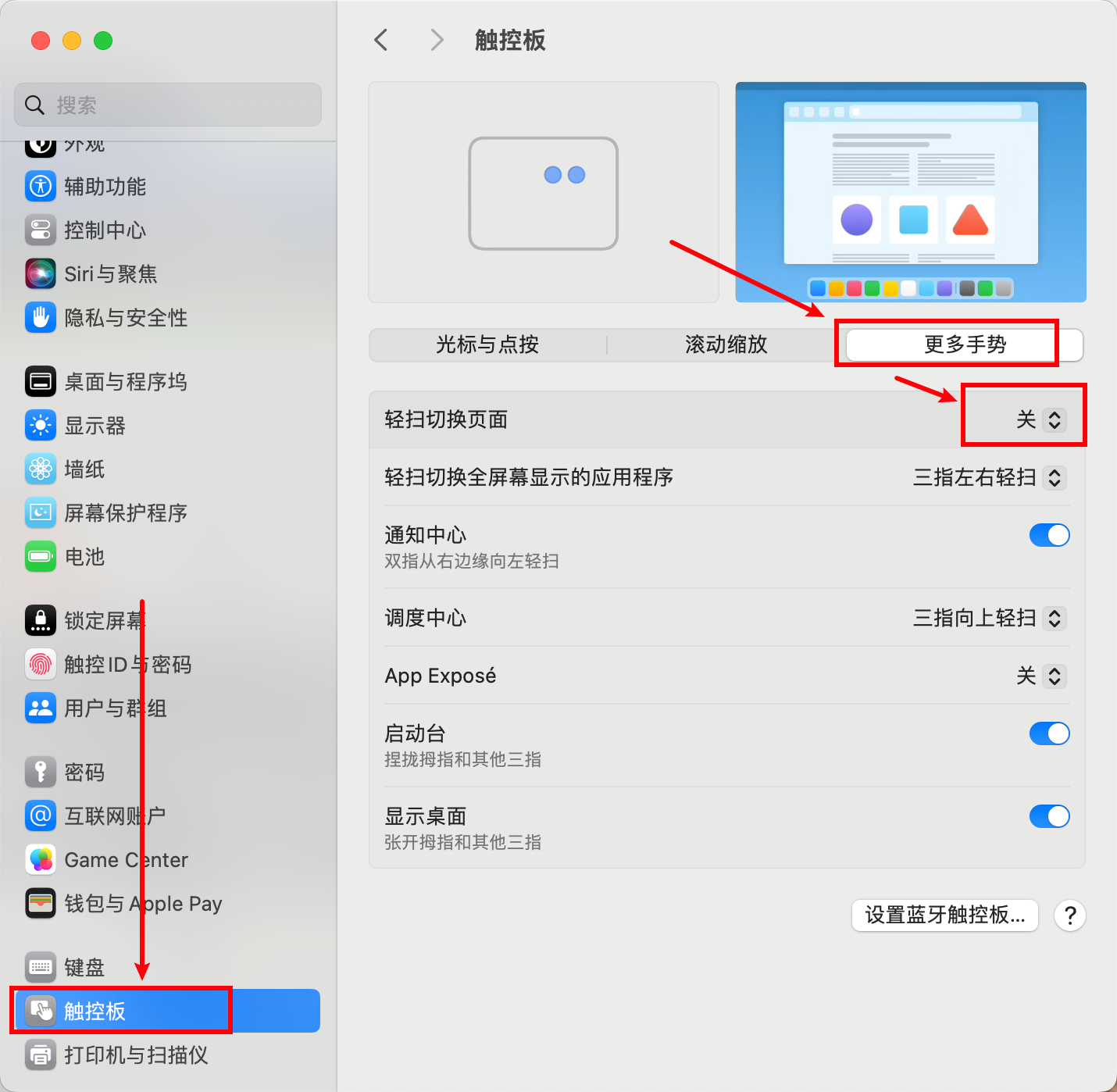Open Game Center icon in sidebar
The height and width of the screenshot is (1092, 1117).
(x=41, y=859)
